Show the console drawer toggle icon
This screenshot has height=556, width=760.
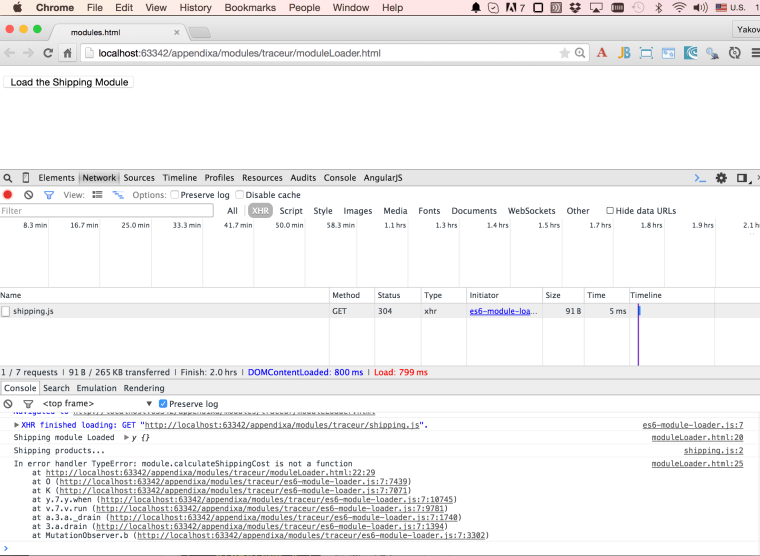[x=701, y=178]
